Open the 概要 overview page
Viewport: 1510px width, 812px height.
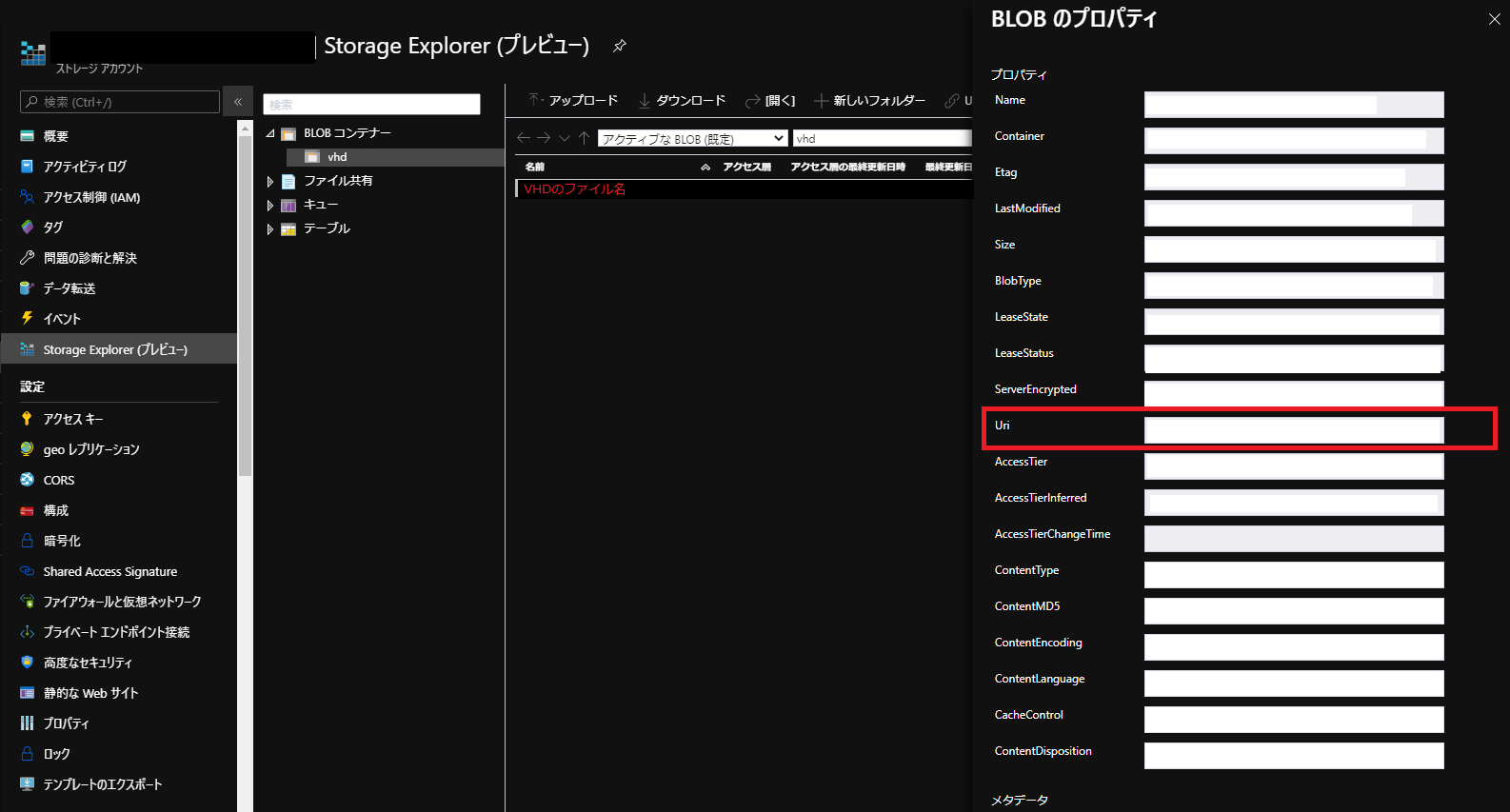55,136
